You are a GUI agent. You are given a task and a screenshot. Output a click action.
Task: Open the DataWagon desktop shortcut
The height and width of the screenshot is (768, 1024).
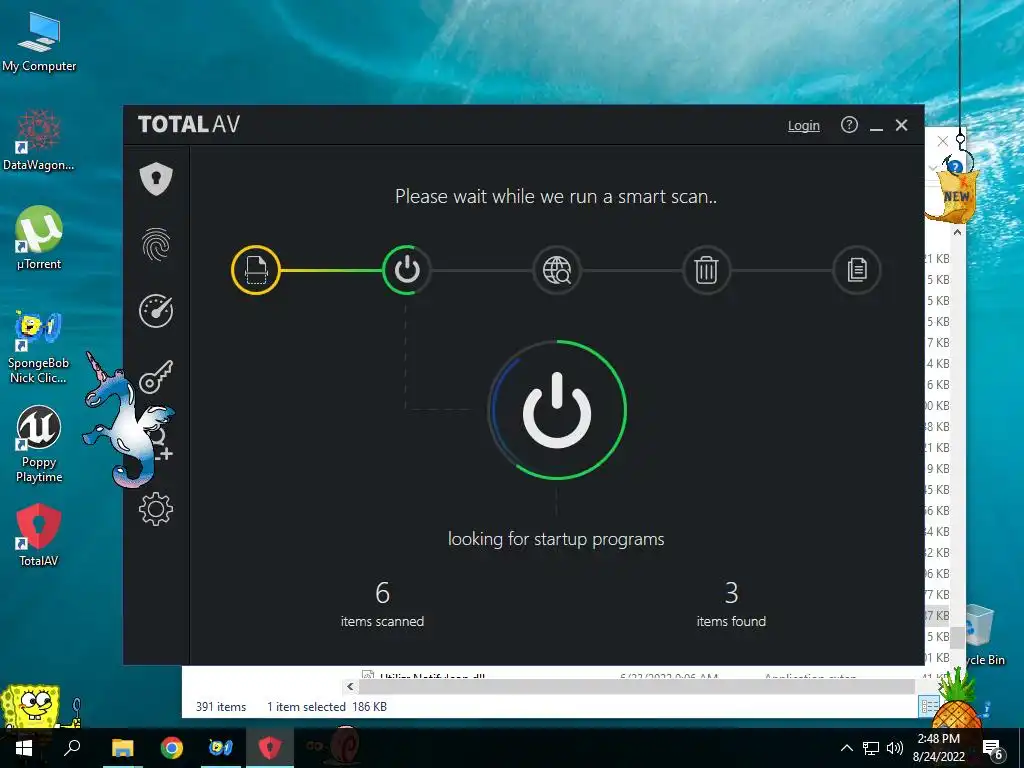pyautogui.click(x=39, y=140)
